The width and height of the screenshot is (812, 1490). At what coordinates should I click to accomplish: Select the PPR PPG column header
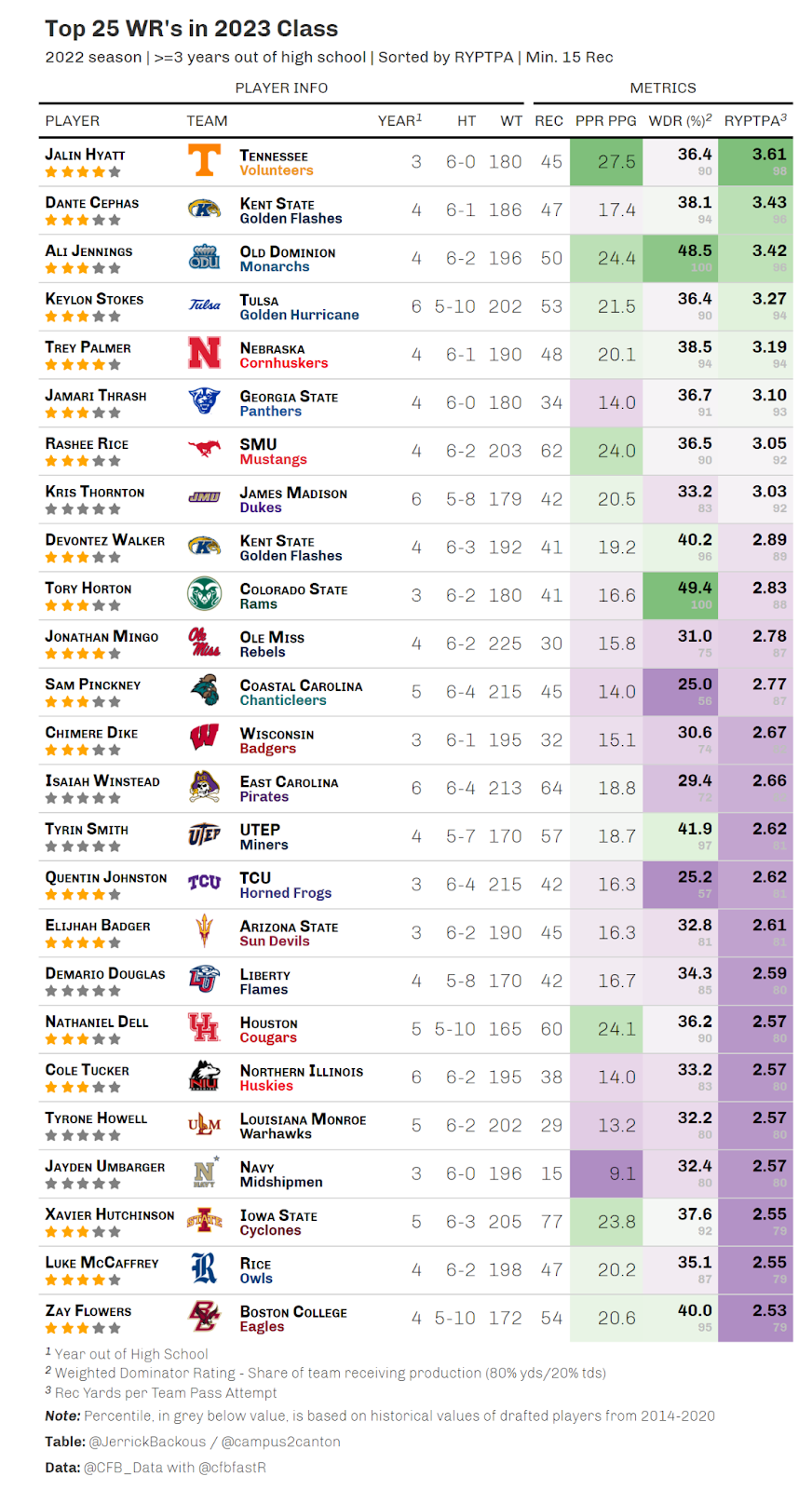tap(606, 121)
